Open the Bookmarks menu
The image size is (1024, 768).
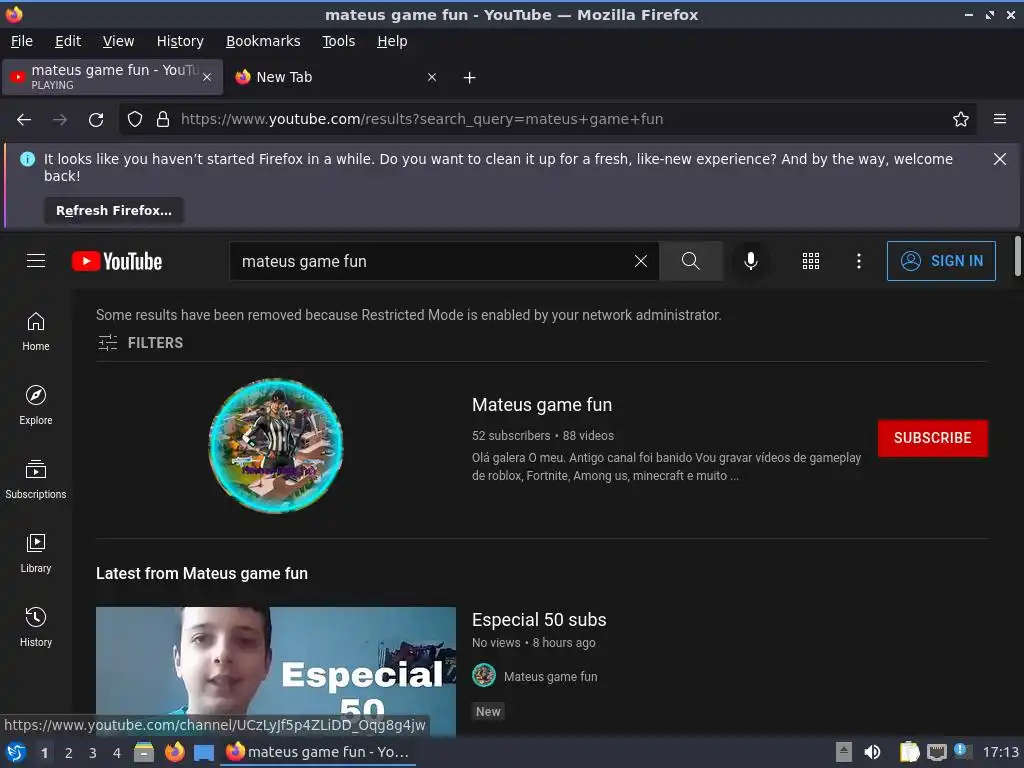[263, 41]
